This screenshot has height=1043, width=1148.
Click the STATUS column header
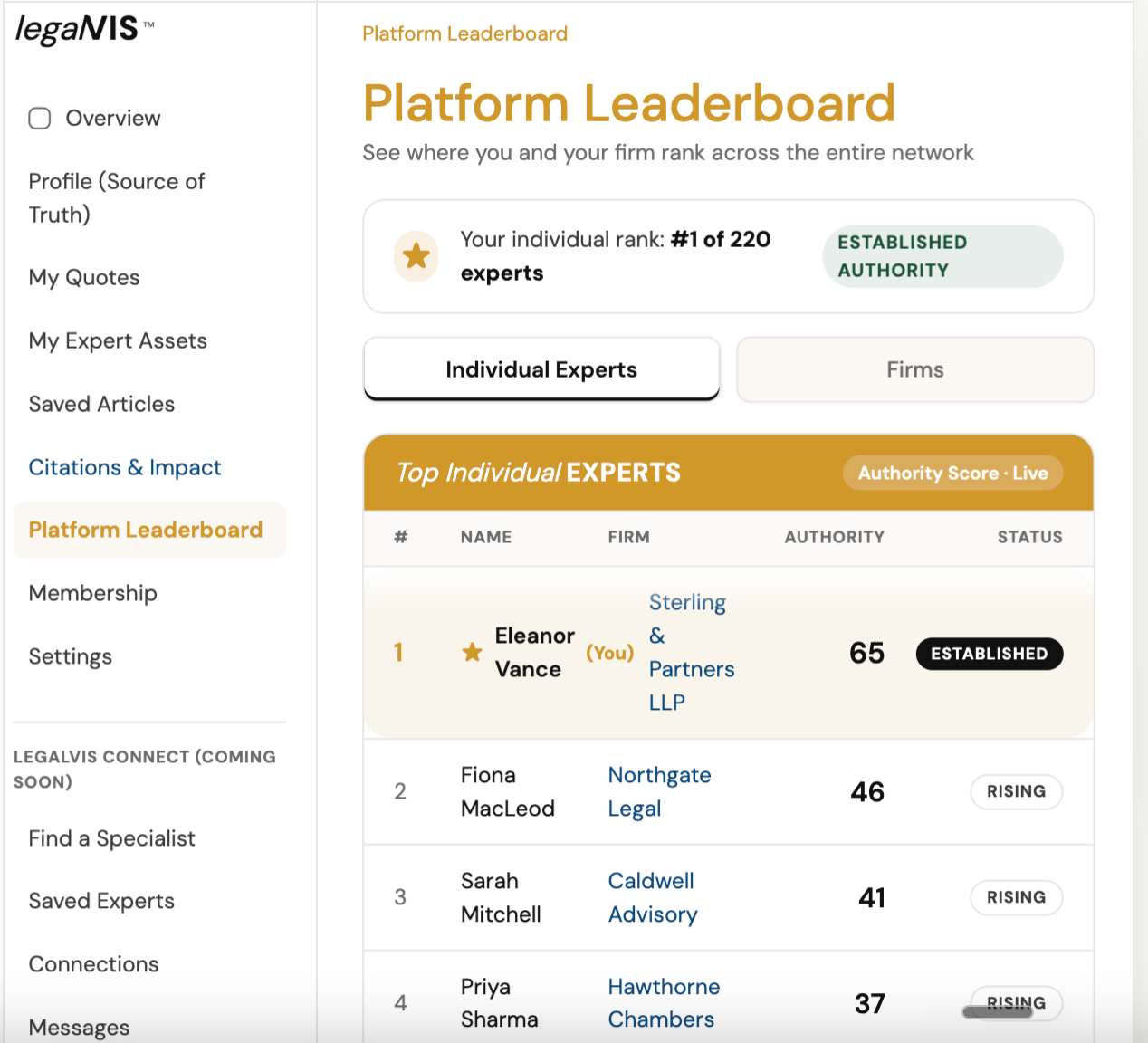1029,537
